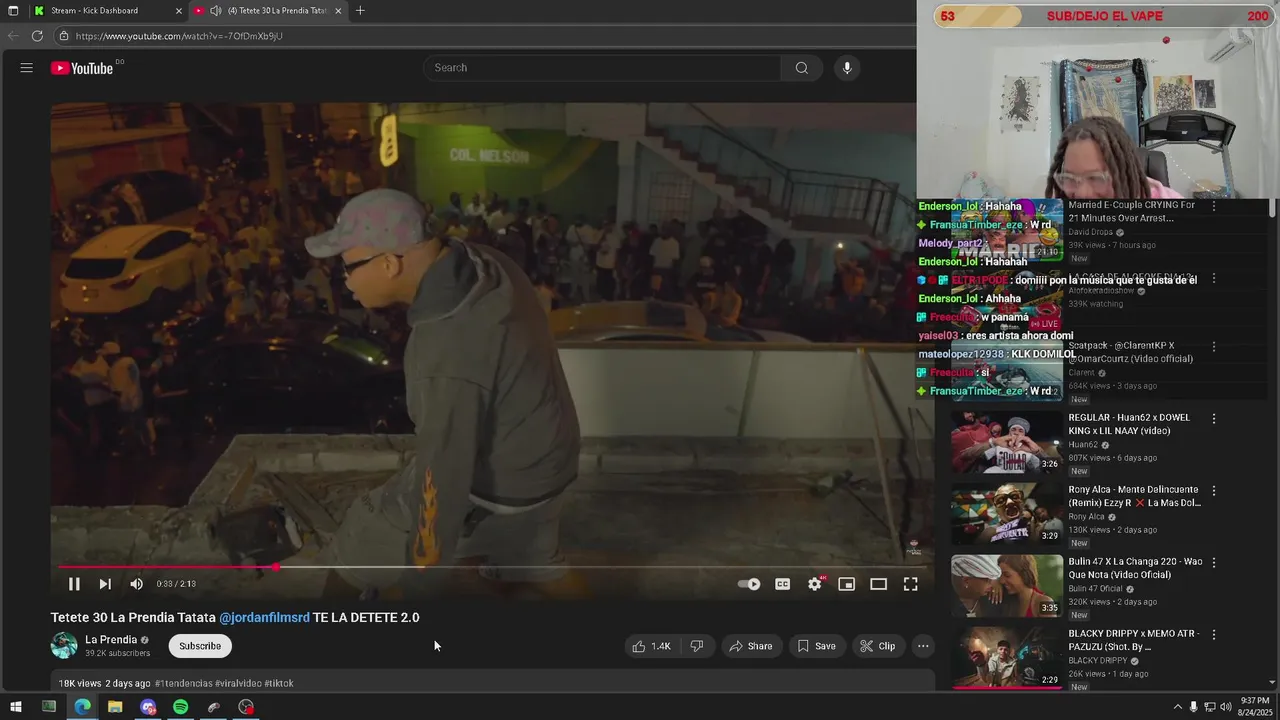
Task: Toggle autoplay switch in the player
Action: 749,584
